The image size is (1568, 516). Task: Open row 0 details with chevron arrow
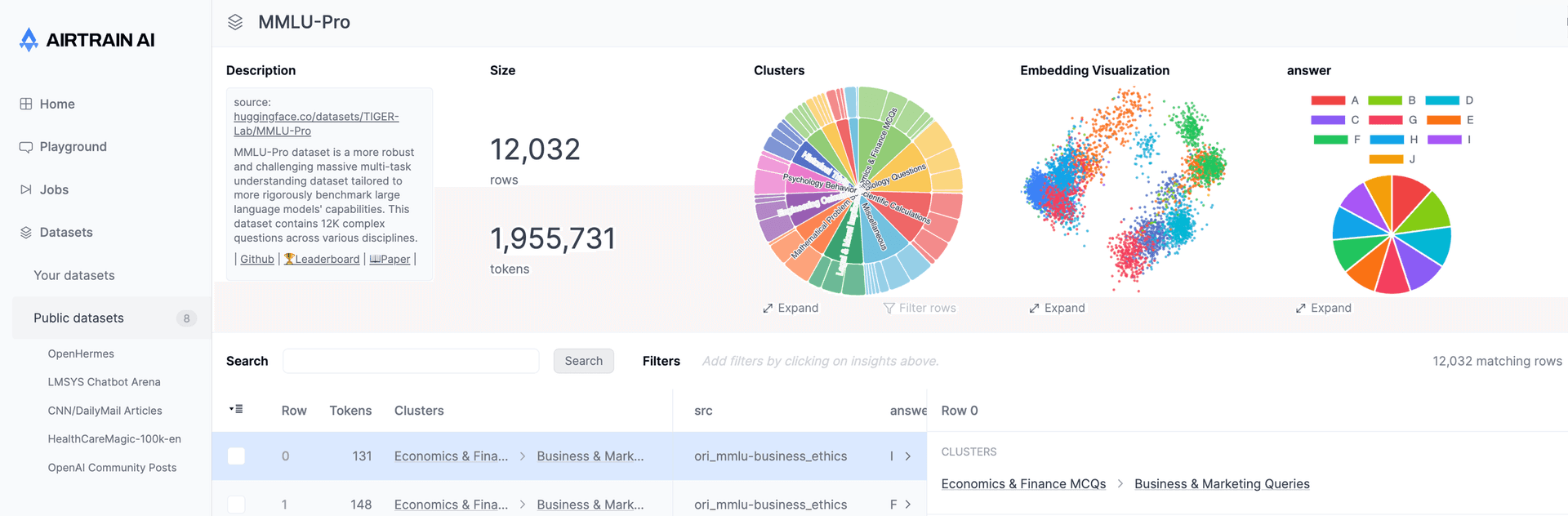coord(907,456)
